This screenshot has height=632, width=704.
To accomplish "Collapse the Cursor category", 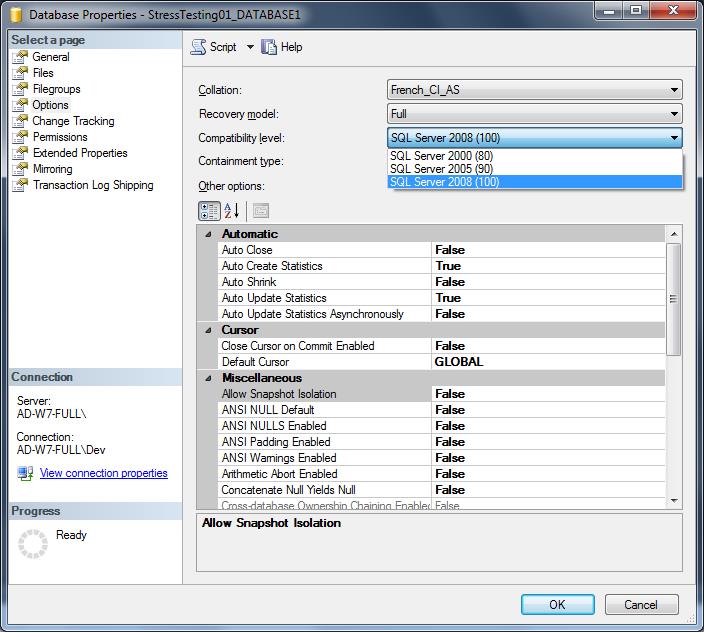I will coord(208,330).
